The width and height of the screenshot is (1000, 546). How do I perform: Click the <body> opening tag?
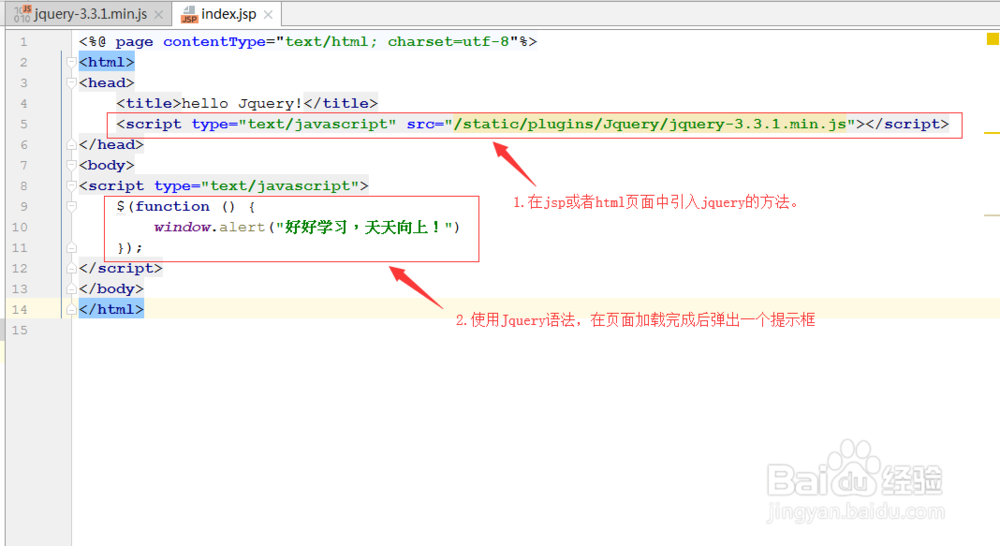click(x=107, y=165)
